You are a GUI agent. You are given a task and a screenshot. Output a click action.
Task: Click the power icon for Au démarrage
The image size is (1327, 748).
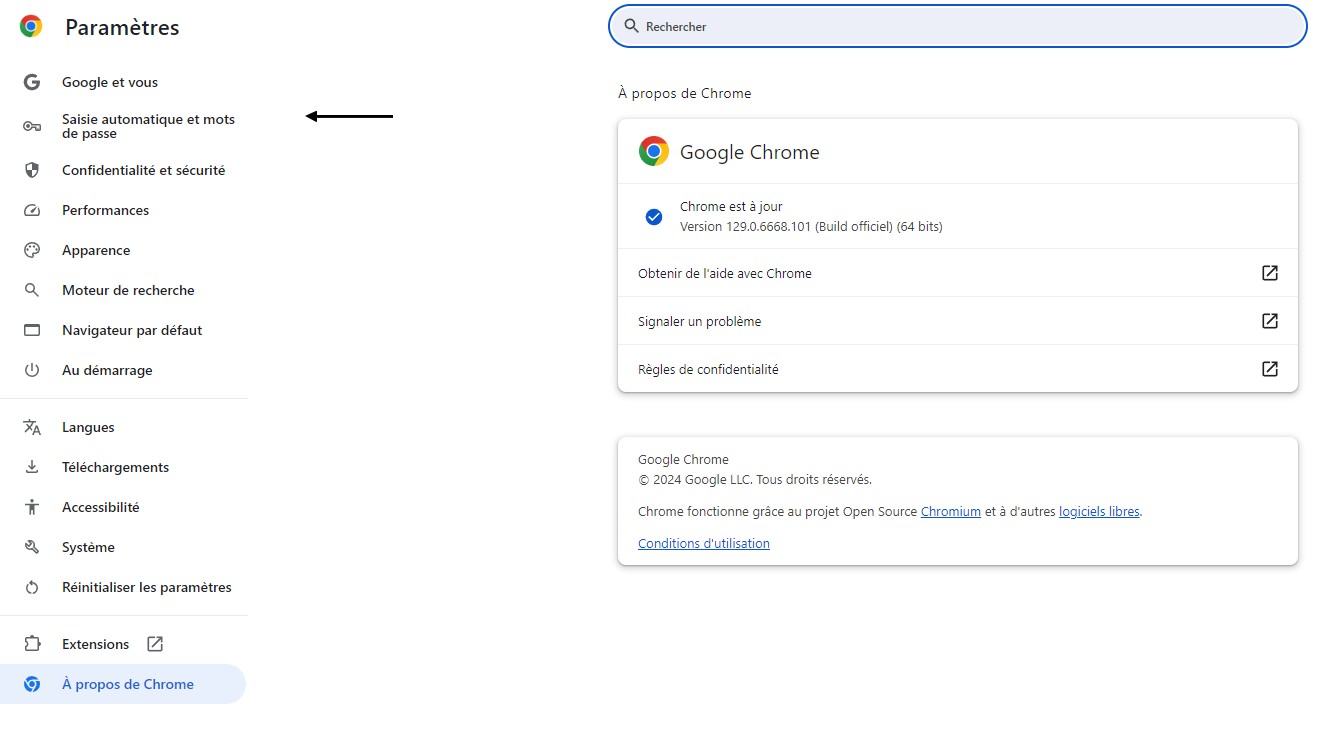[x=32, y=370]
